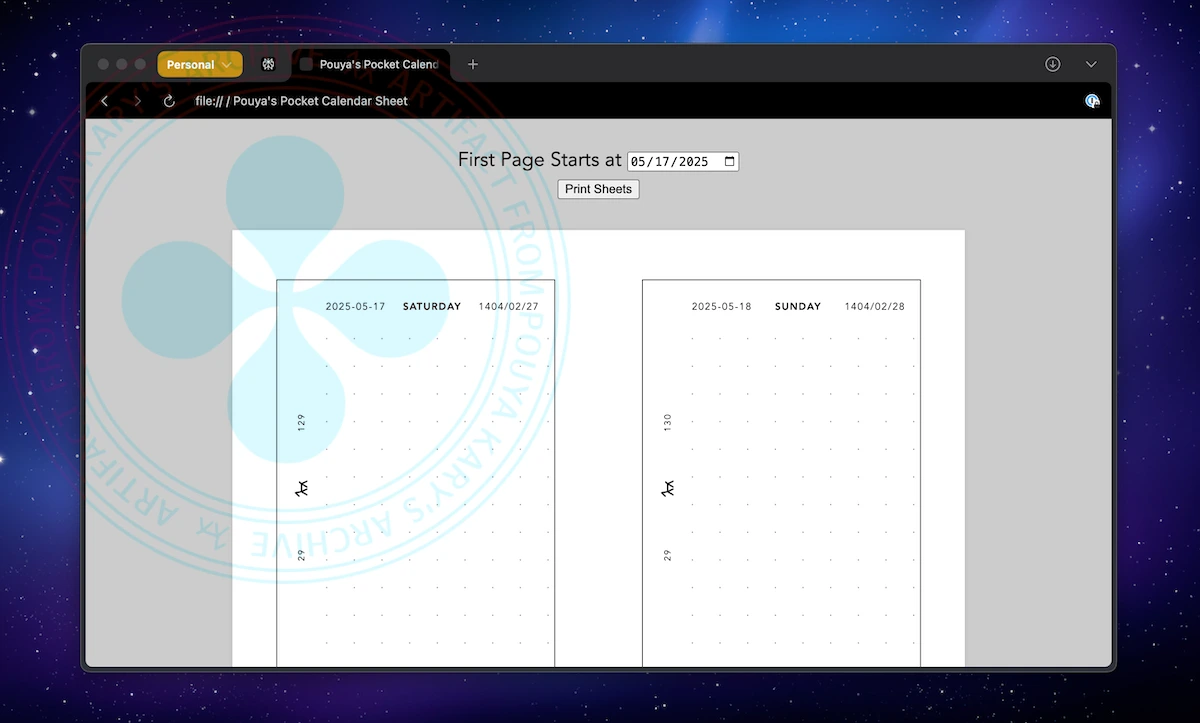Click the logo glyph on the Saturday page

pos(302,488)
